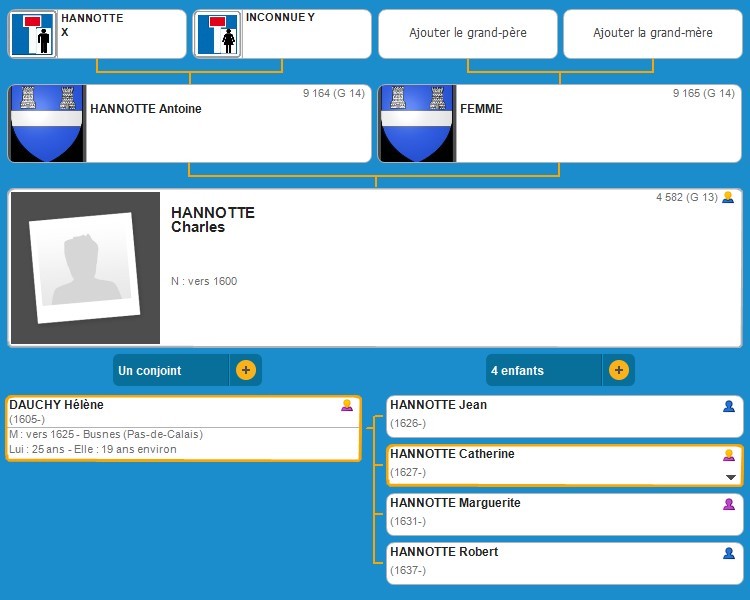Screen dimensions: 750x600
Task: Click plus icon to add a spouse
Action: click(x=246, y=370)
